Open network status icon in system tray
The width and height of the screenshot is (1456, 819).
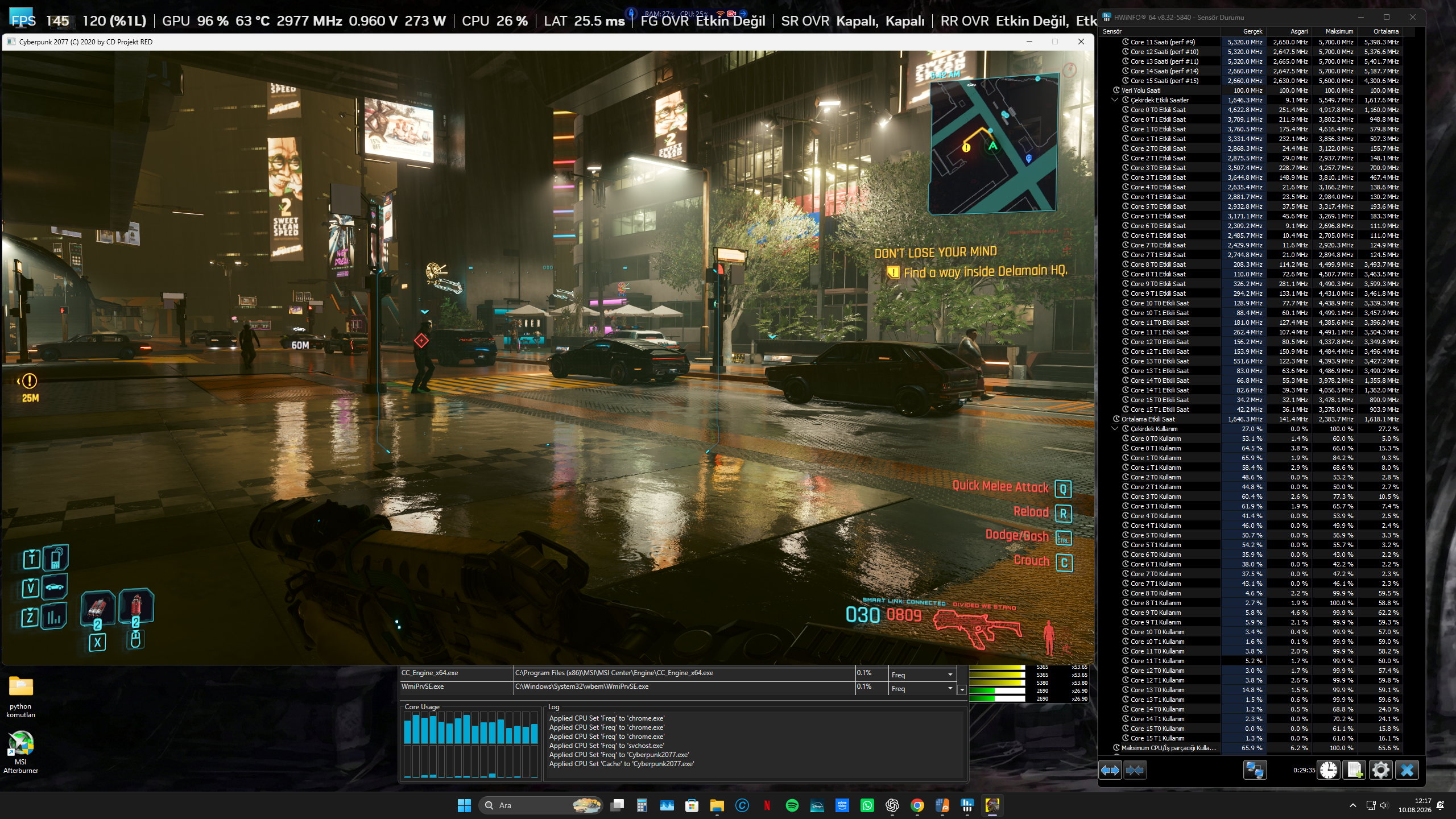pyautogui.click(x=1371, y=805)
